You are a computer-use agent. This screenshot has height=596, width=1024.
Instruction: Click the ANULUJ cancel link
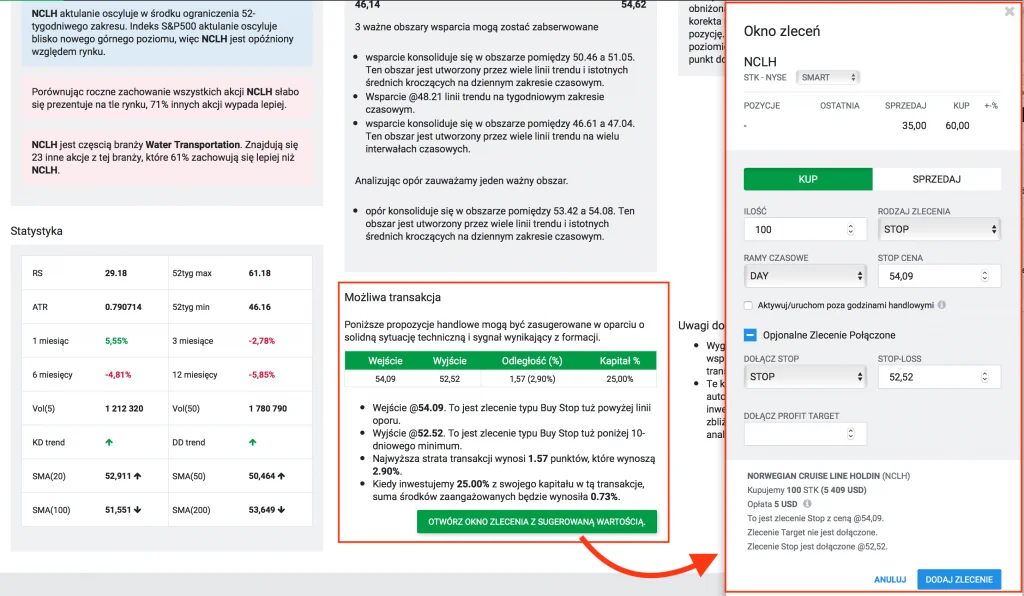(x=889, y=580)
